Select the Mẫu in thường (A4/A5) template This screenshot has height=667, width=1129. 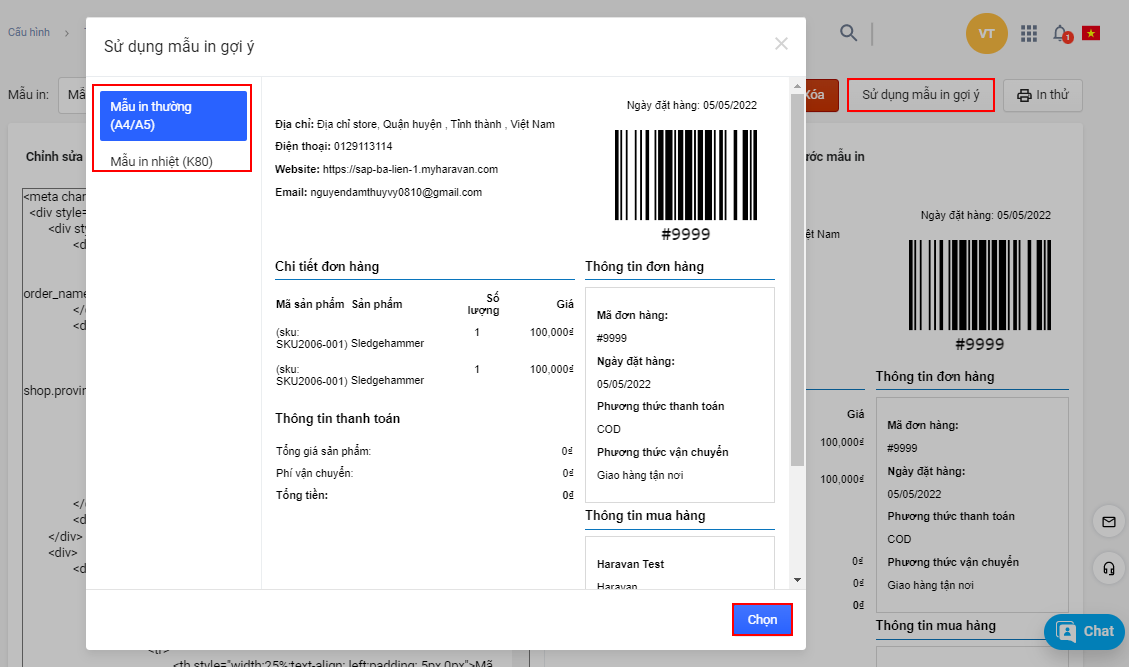point(173,116)
